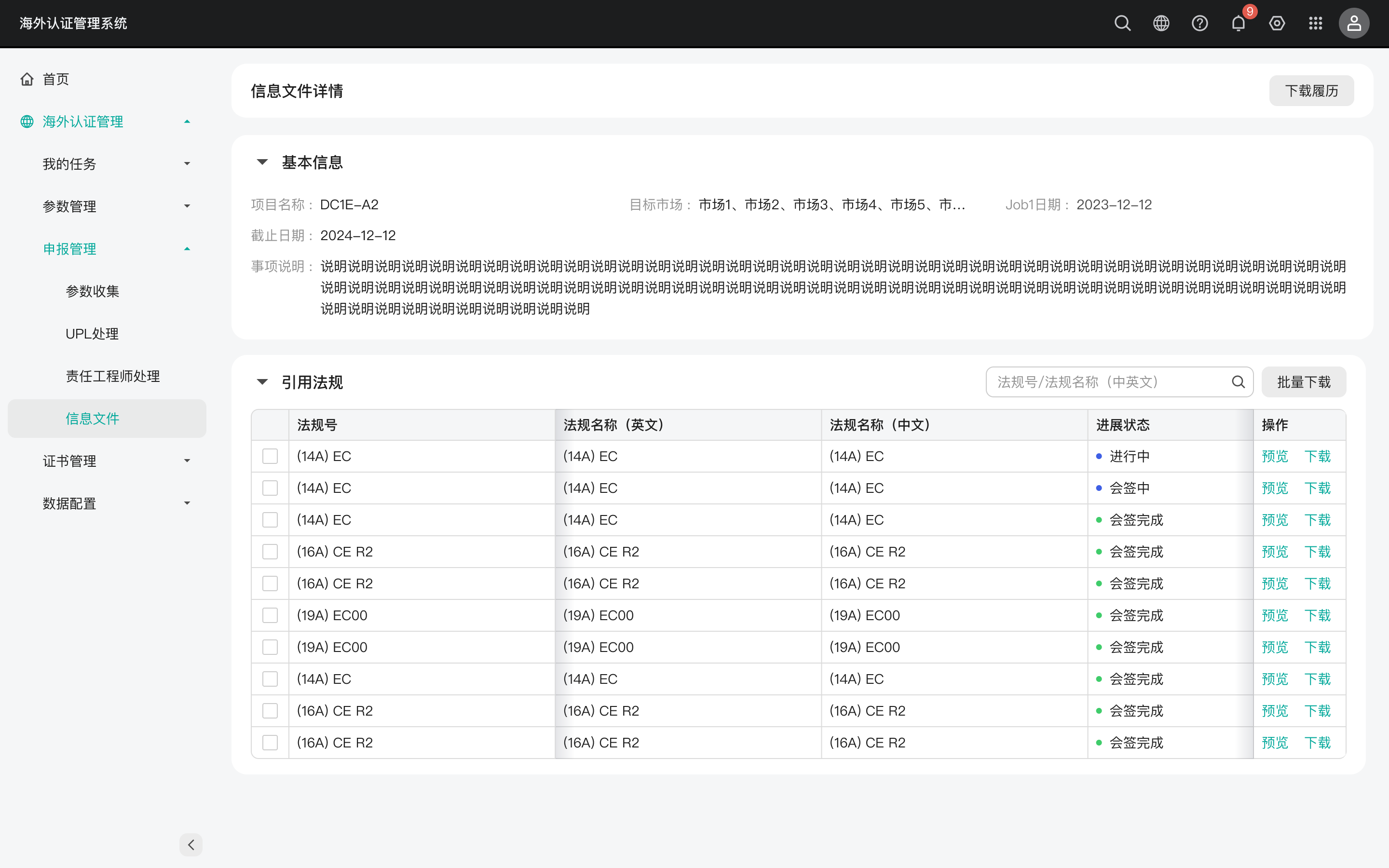Click the 法规号 column header

pyautogui.click(x=422, y=425)
